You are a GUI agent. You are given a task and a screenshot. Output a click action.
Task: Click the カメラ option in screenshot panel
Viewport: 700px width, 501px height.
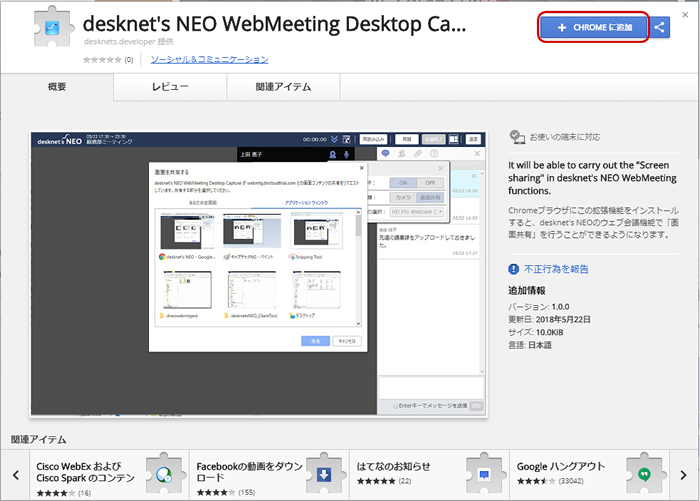click(403, 197)
